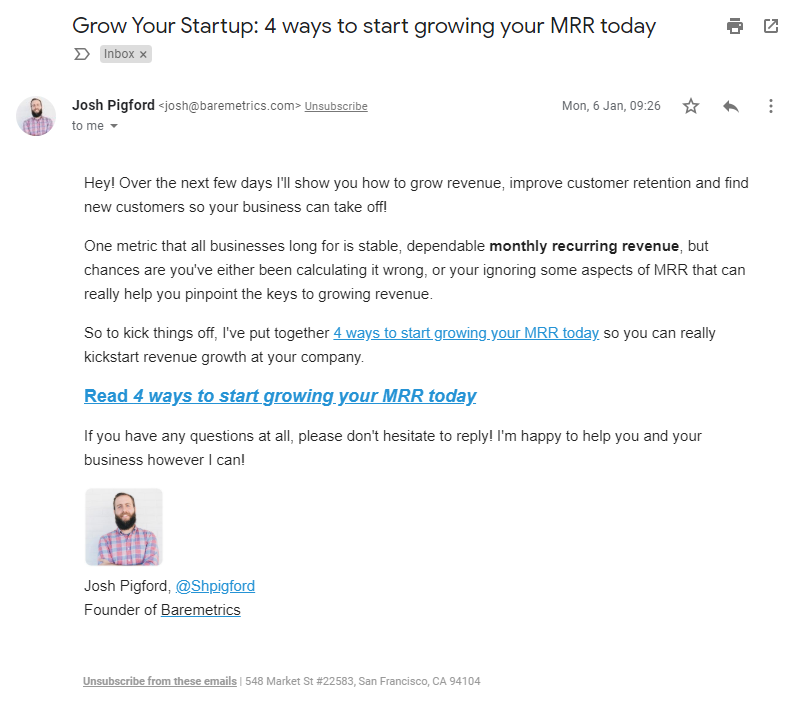Click the importance marker icon beside Inbox
The height and width of the screenshot is (728, 805).
click(x=82, y=54)
